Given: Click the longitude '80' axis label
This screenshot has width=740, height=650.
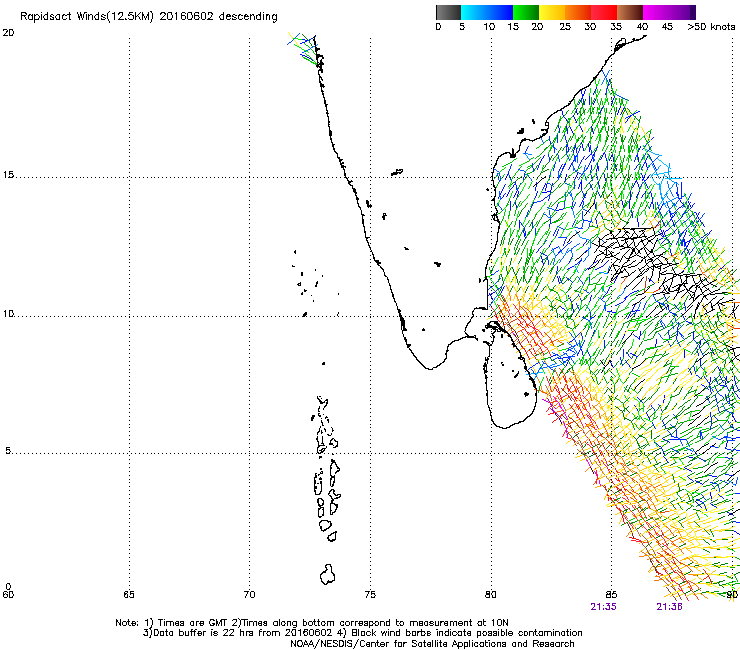Looking at the screenshot, I should [x=491, y=595].
